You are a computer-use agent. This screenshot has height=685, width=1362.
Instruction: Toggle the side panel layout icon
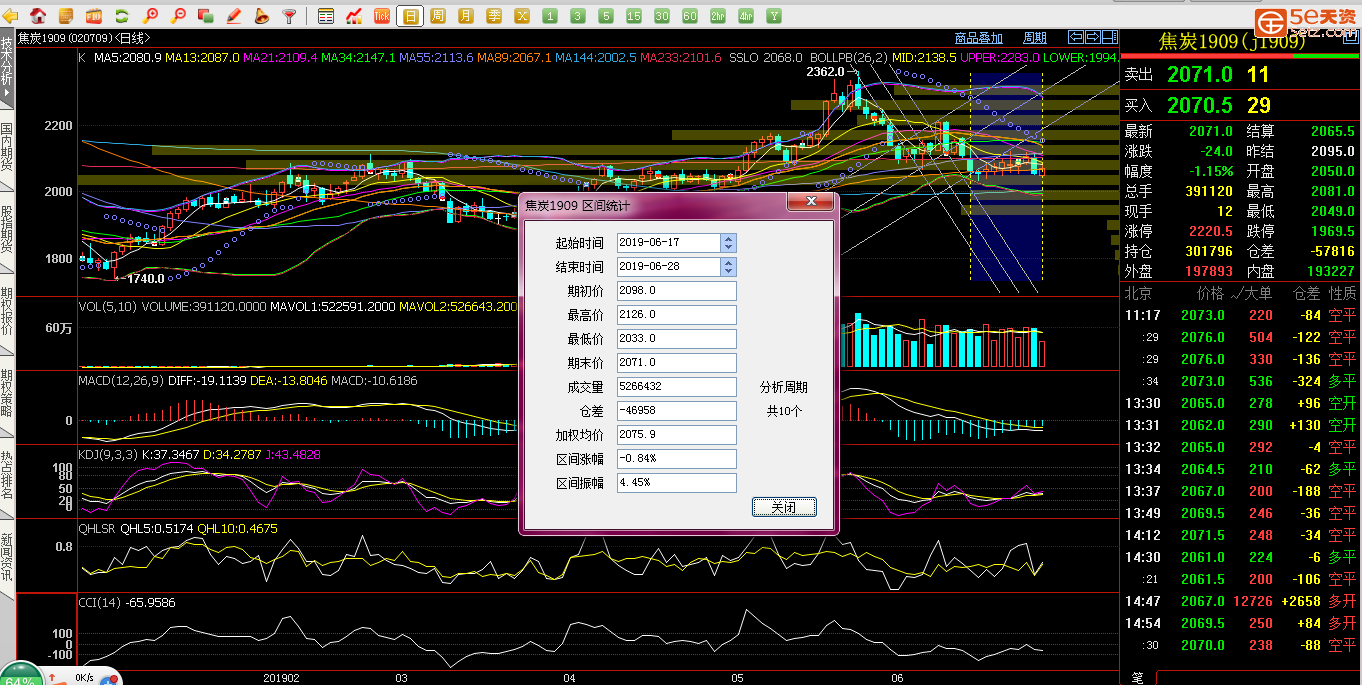[1108, 37]
